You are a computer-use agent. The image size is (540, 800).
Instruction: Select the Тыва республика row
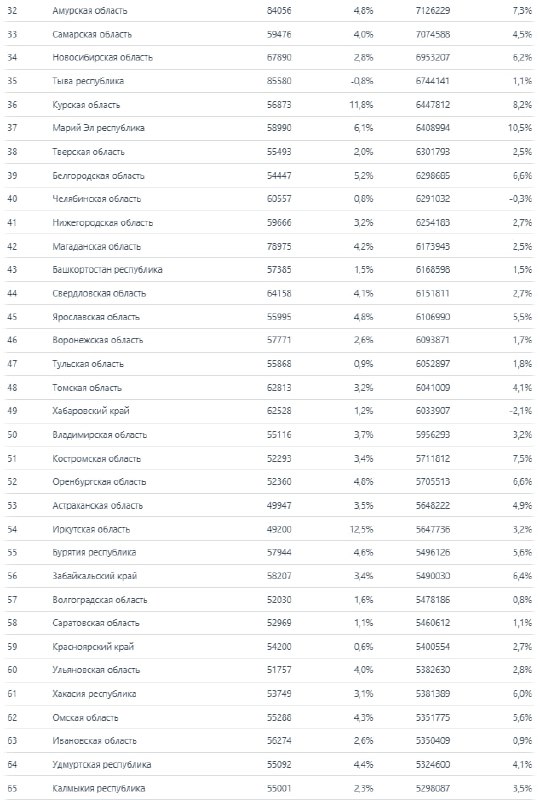click(x=270, y=81)
